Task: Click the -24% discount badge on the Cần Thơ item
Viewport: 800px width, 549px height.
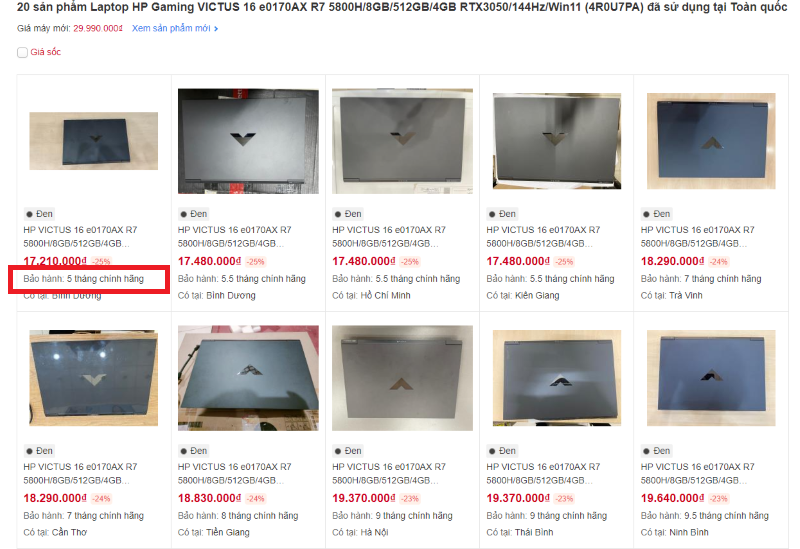Action: pos(101,498)
